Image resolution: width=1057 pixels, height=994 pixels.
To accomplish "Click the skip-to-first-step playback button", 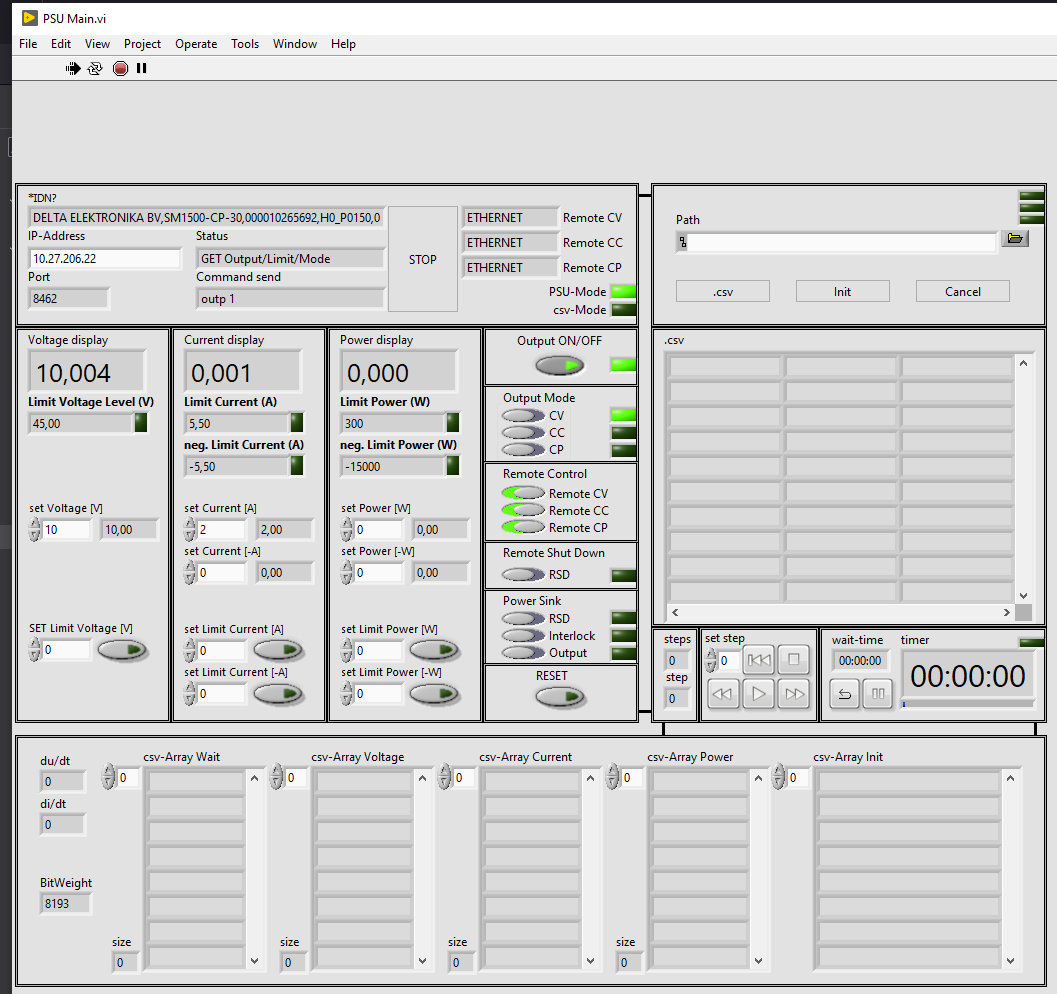I will (759, 660).
